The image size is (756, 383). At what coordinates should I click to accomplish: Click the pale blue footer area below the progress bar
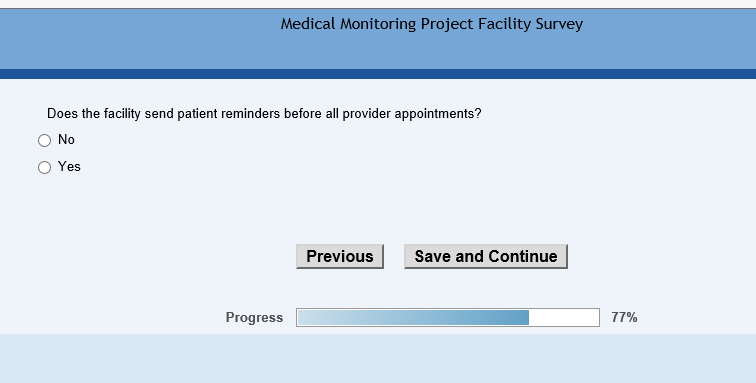point(378,358)
